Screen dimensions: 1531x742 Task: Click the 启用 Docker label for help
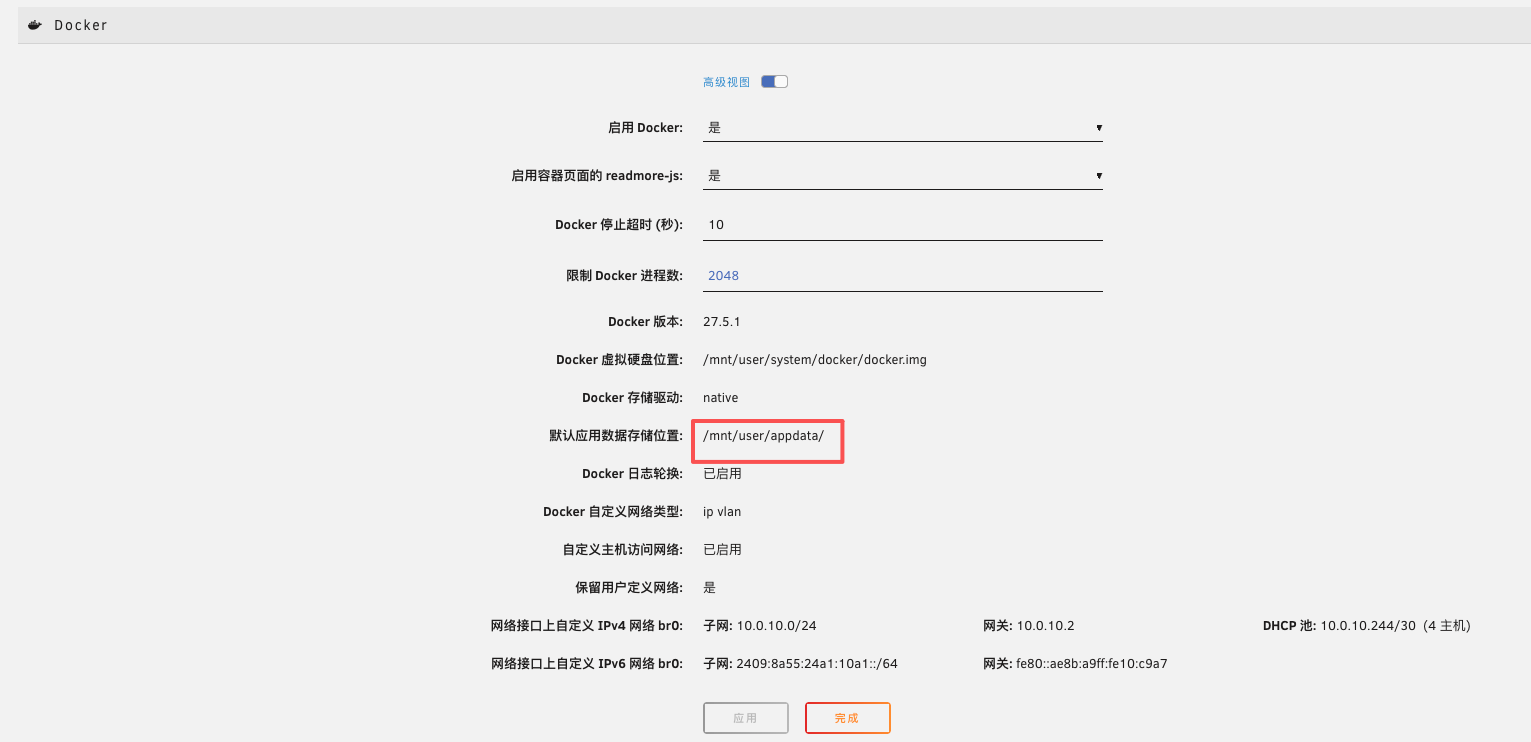coord(645,128)
